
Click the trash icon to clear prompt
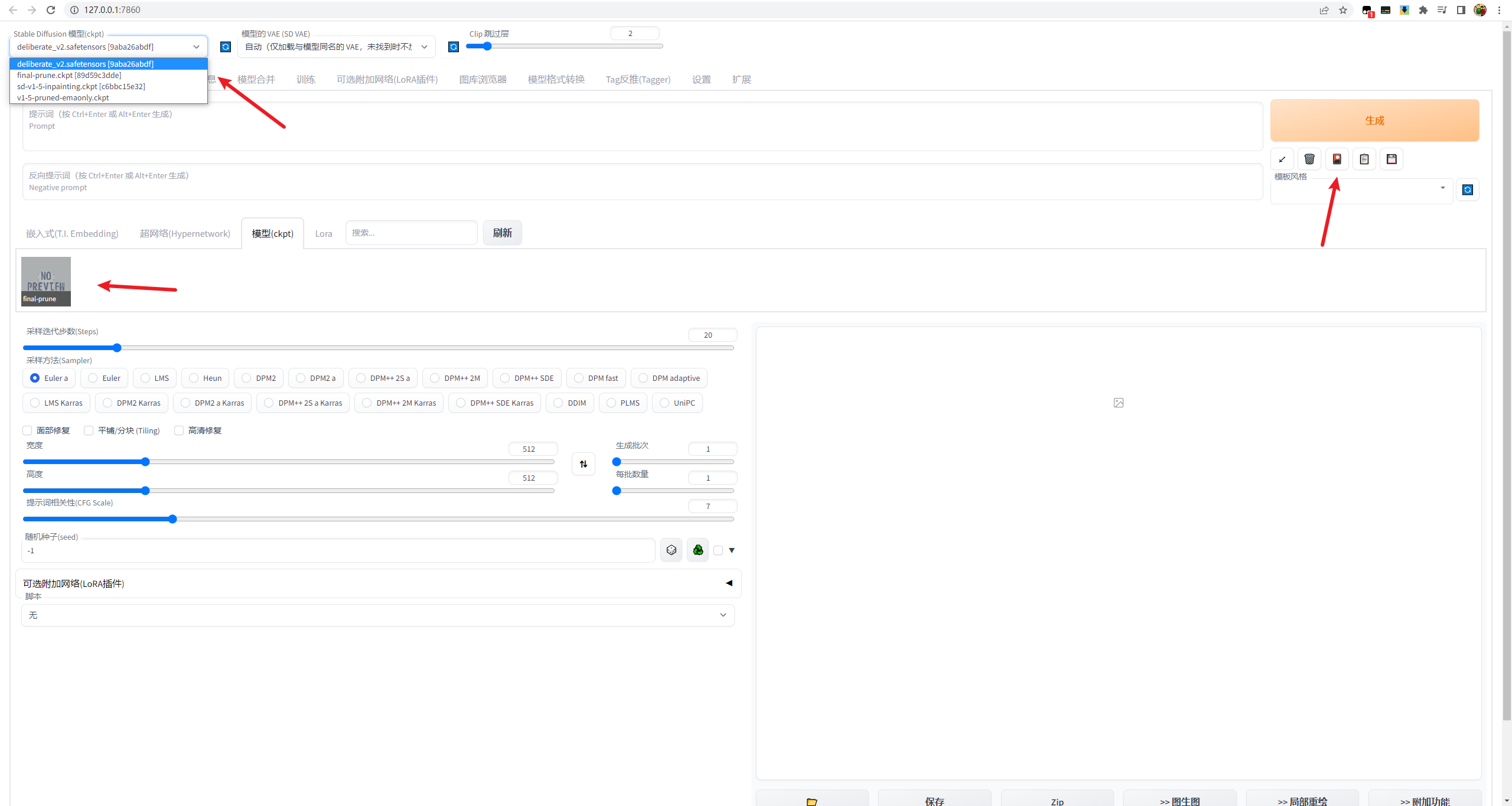(x=1309, y=159)
